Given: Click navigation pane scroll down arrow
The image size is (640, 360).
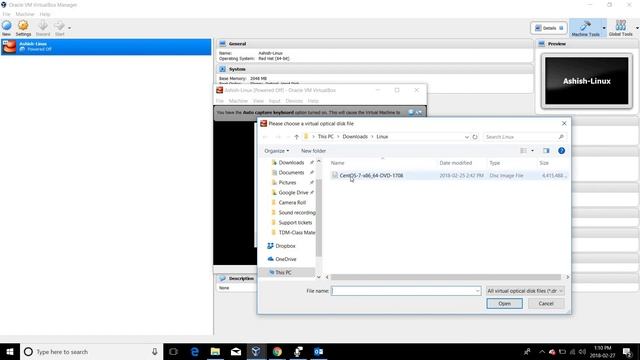Looking at the screenshot, I should [x=319, y=277].
